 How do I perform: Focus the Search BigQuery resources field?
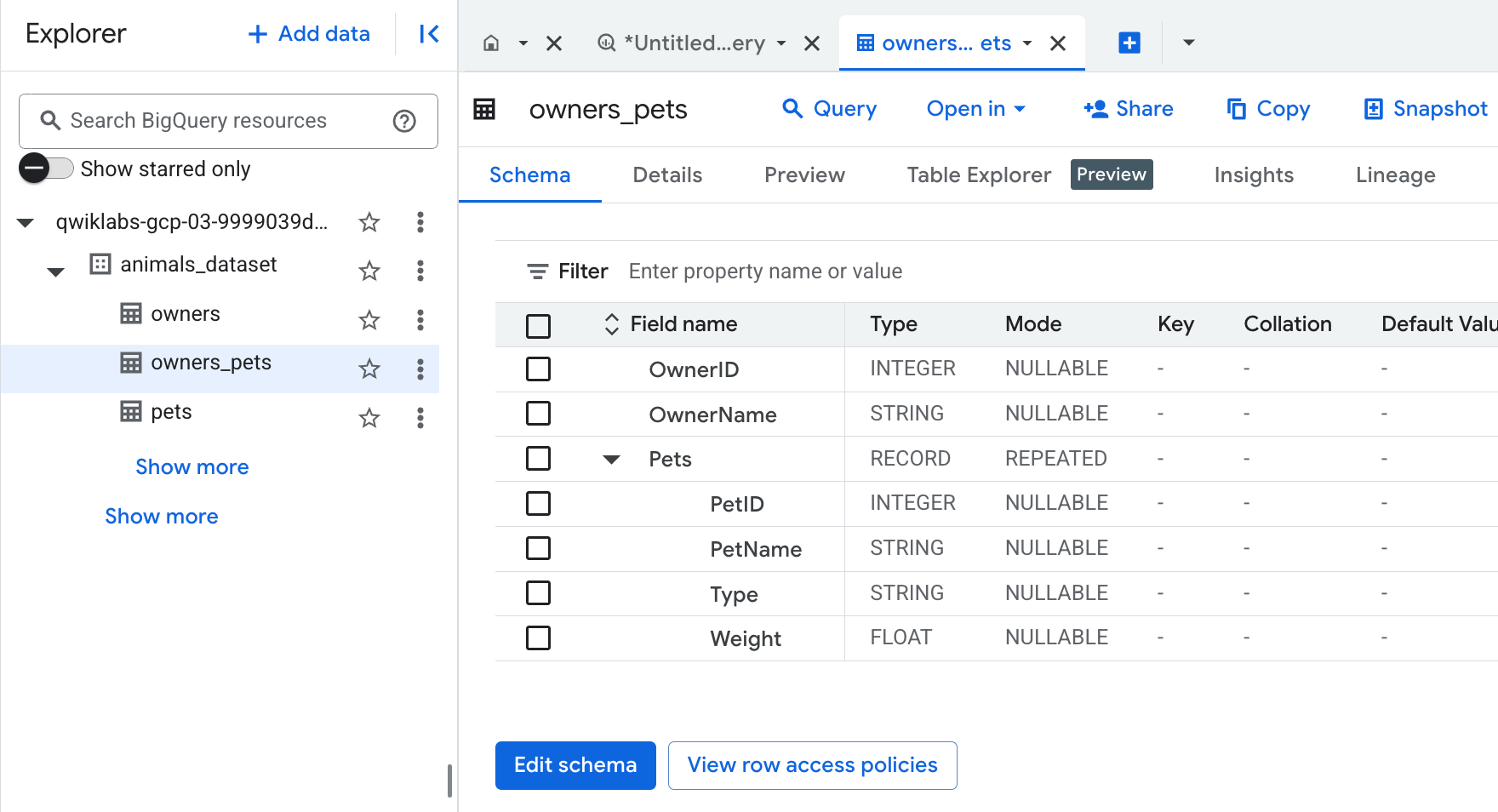[x=228, y=121]
